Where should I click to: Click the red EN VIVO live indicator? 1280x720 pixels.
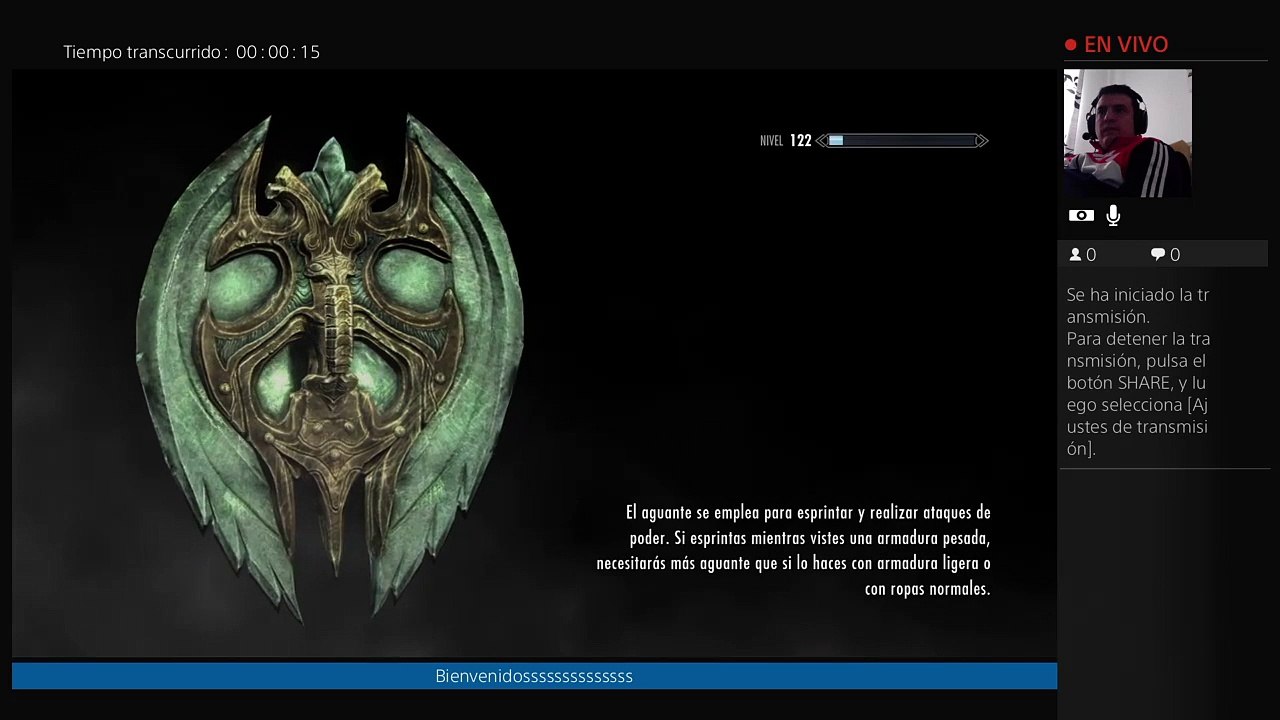pyautogui.click(x=1116, y=44)
